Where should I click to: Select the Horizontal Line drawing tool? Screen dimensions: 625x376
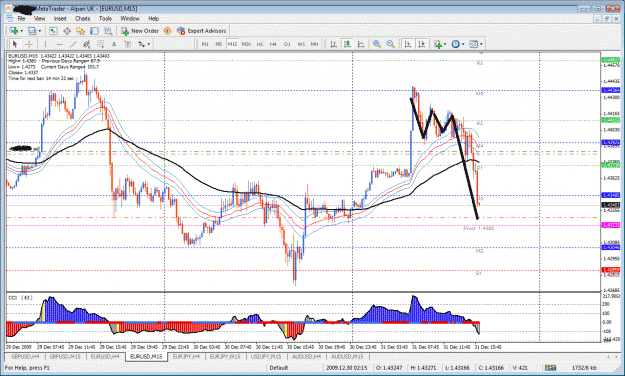[x=59, y=44]
